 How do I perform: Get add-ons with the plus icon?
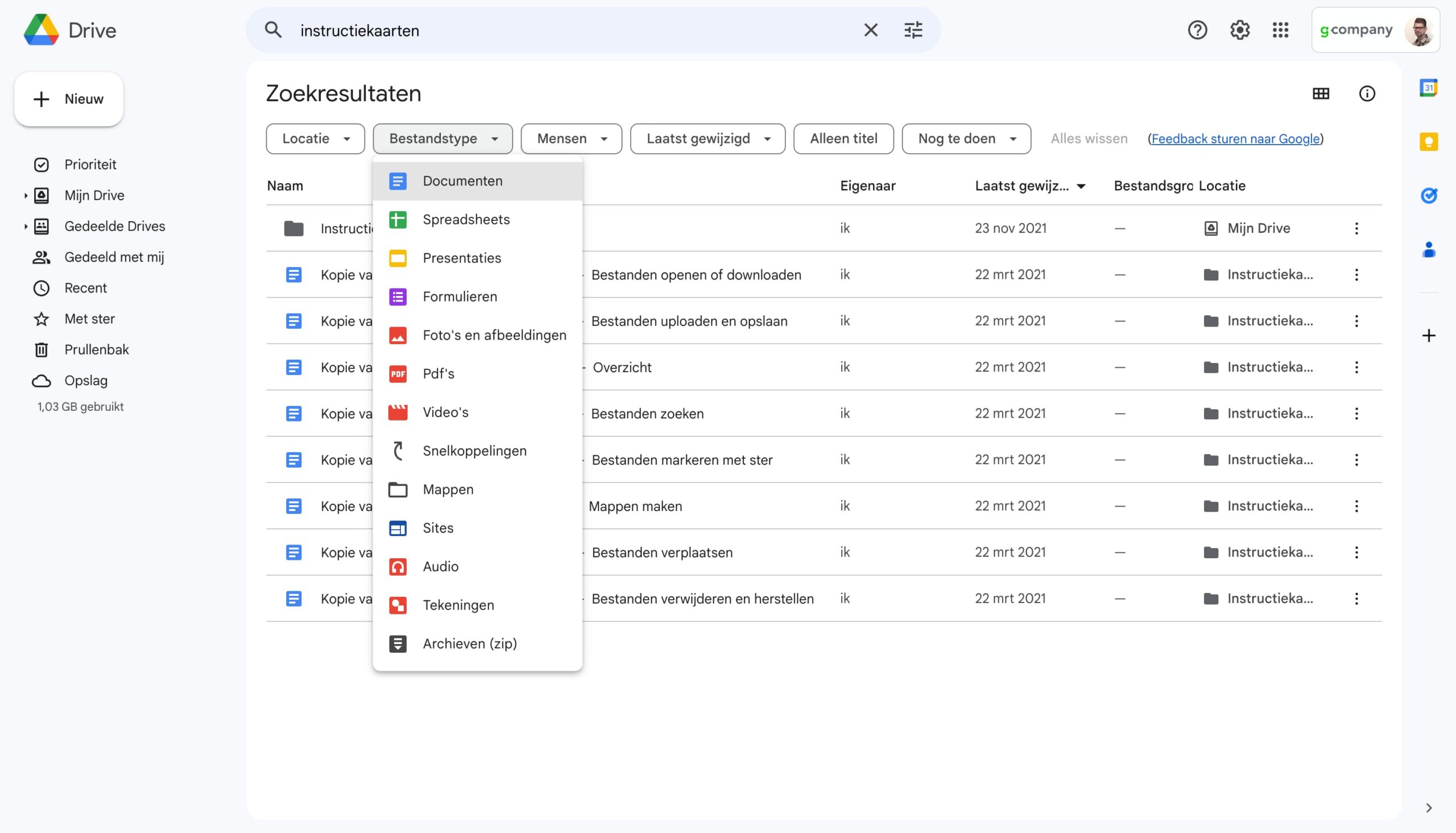pyautogui.click(x=1429, y=335)
